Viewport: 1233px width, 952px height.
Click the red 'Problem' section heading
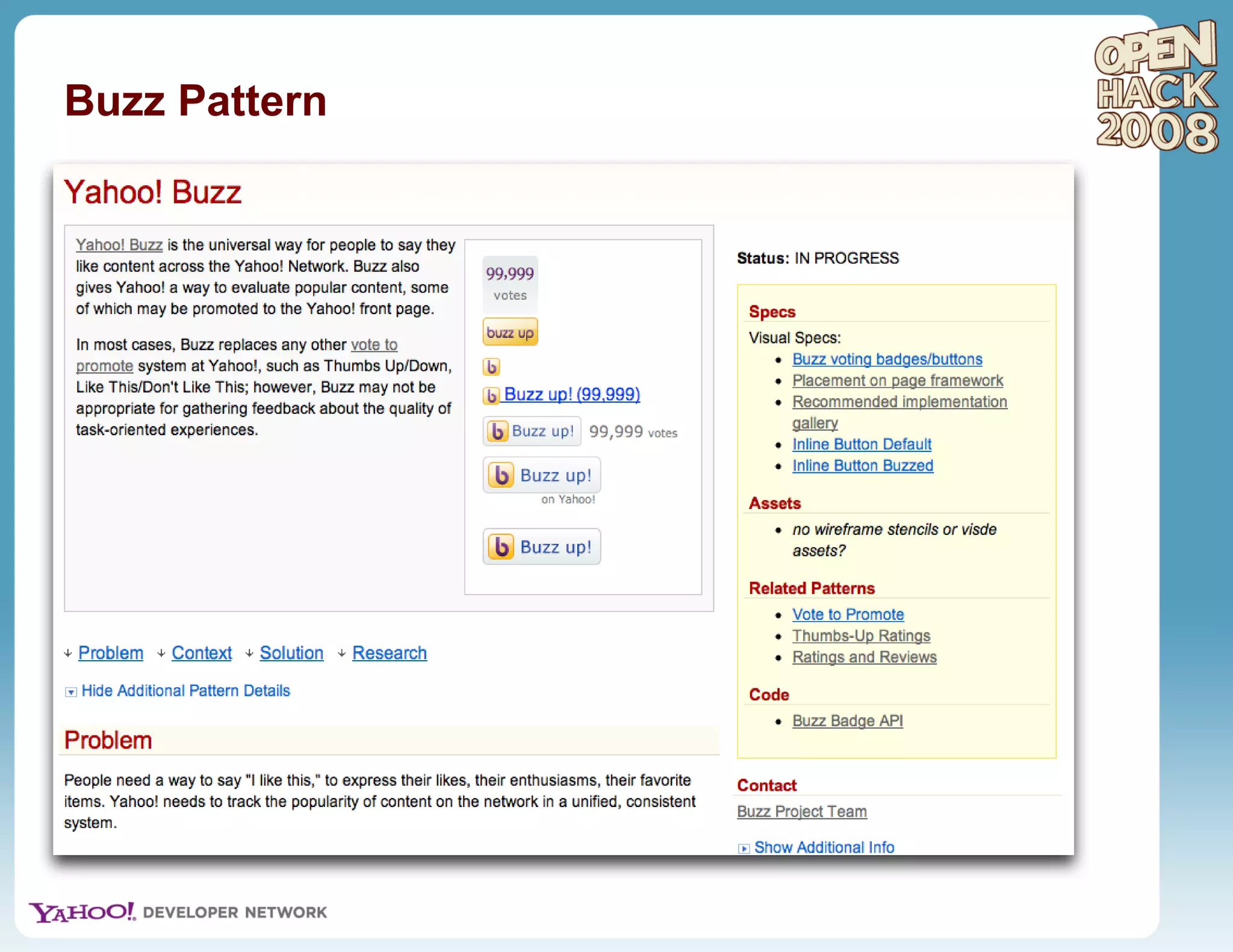point(108,740)
